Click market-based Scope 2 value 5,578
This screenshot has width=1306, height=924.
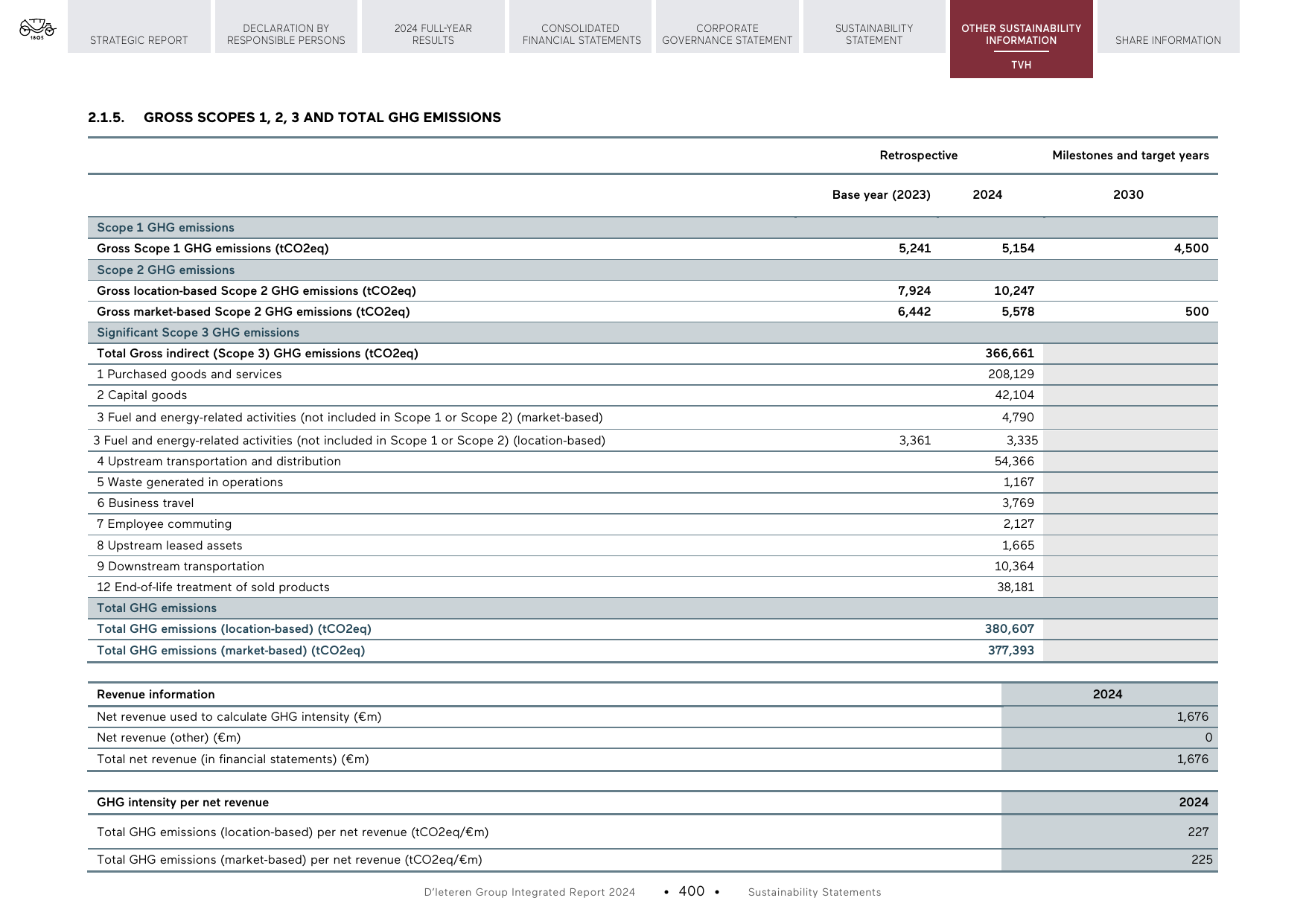[x=1018, y=312]
